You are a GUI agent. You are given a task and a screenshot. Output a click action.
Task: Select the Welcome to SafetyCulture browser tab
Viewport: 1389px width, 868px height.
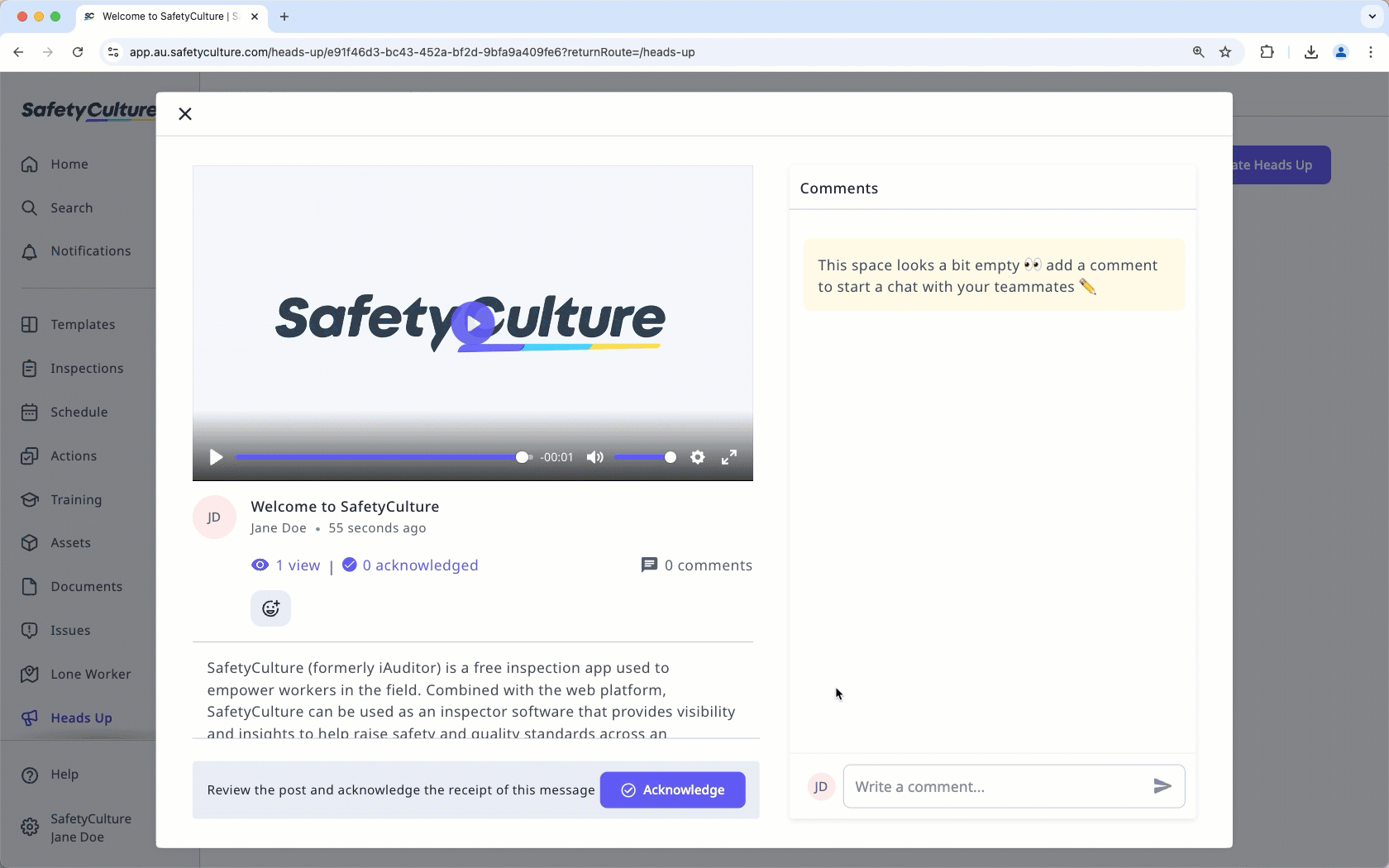[171, 17]
